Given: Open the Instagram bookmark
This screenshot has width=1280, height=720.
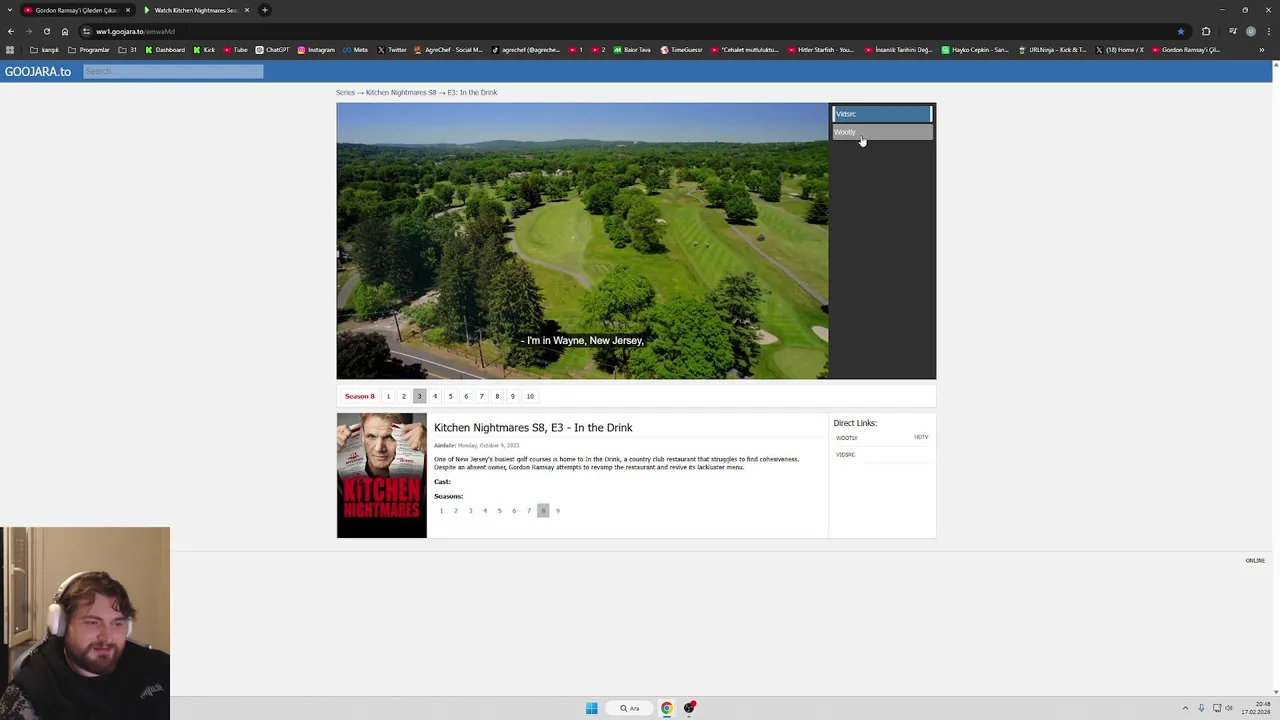Looking at the screenshot, I should point(316,50).
